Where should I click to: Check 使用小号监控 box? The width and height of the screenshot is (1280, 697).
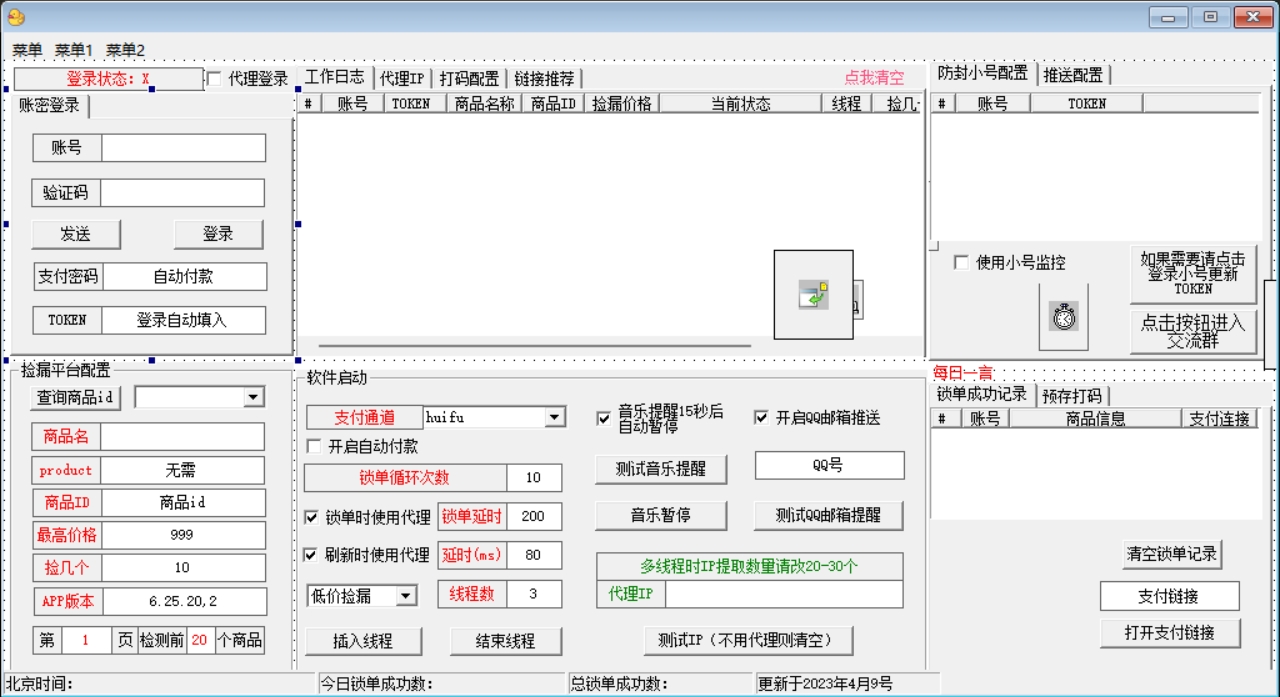[x=961, y=263]
